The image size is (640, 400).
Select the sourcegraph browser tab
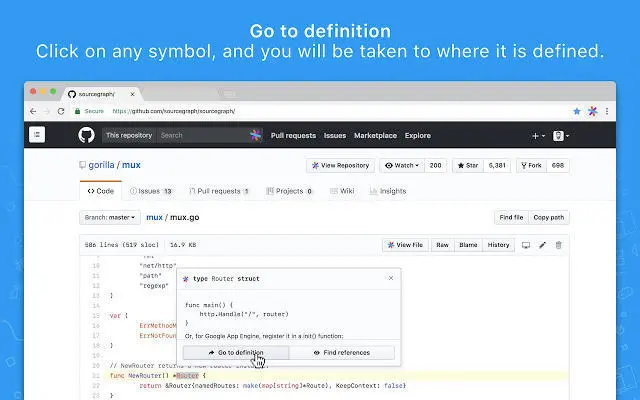click(101, 94)
